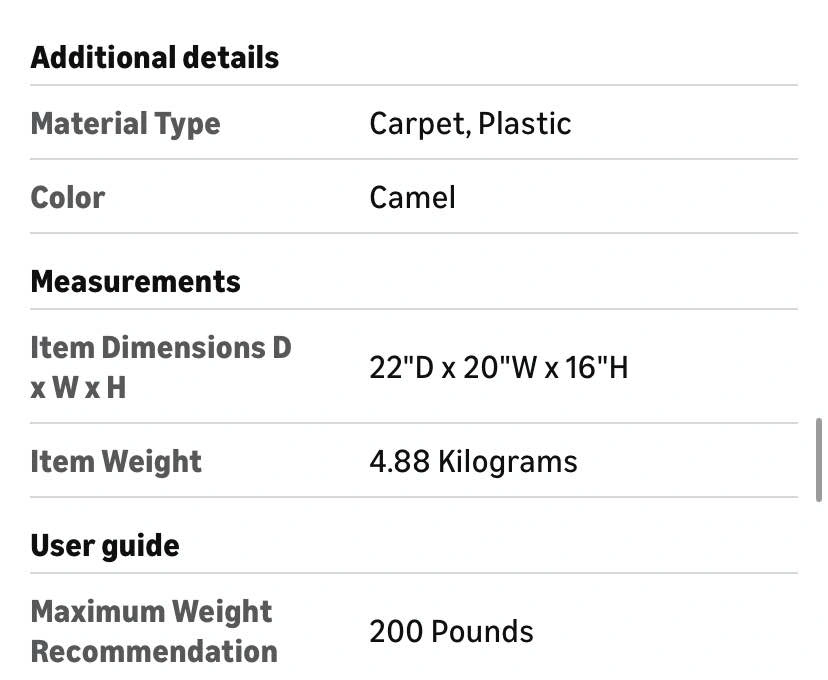Click Item Dimensions D x W x H label

click(x=160, y=367)
